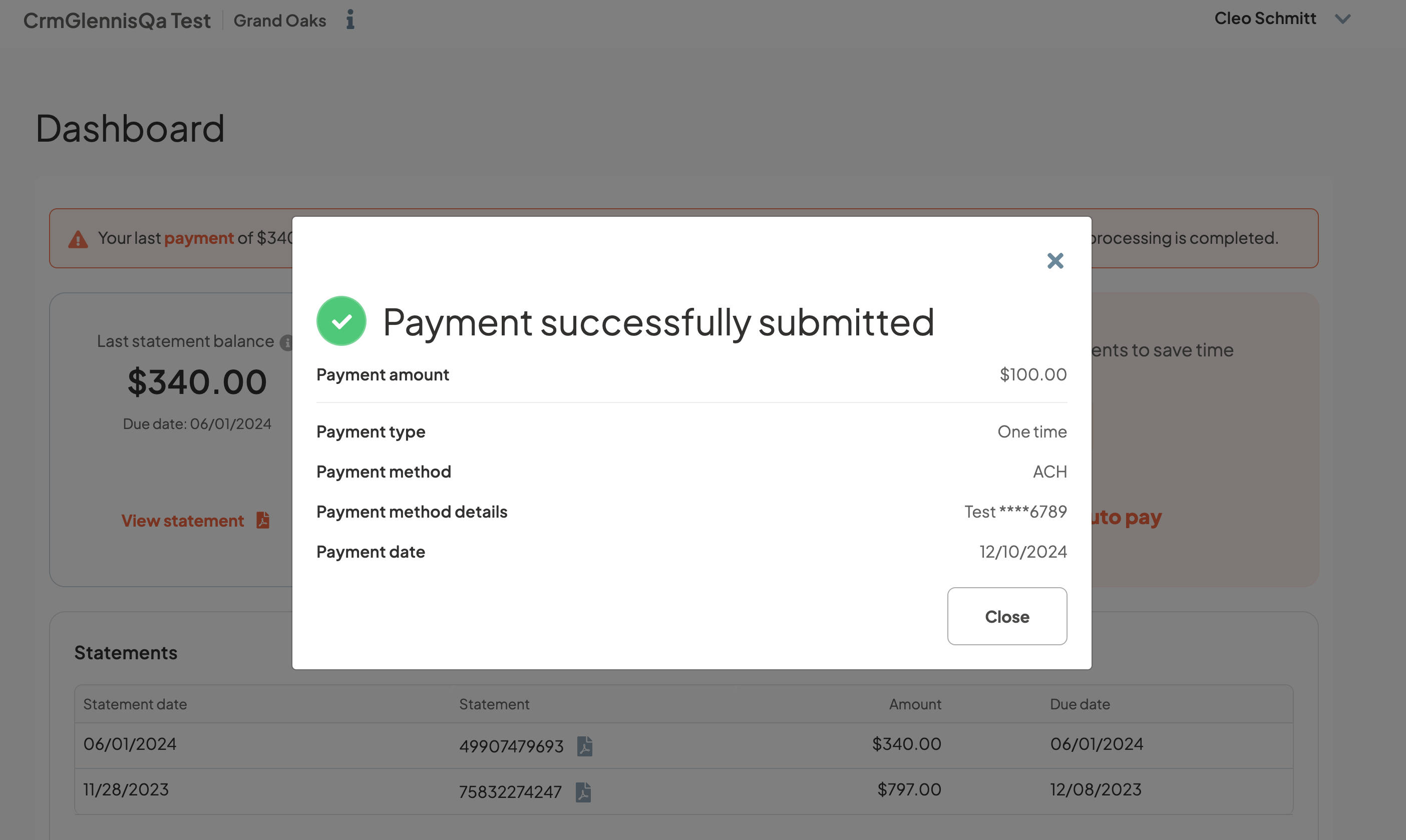The width and height of the screenshot is (1406, 840).
Task: Click the payment link in the alert banner
Action: point(199,238)
